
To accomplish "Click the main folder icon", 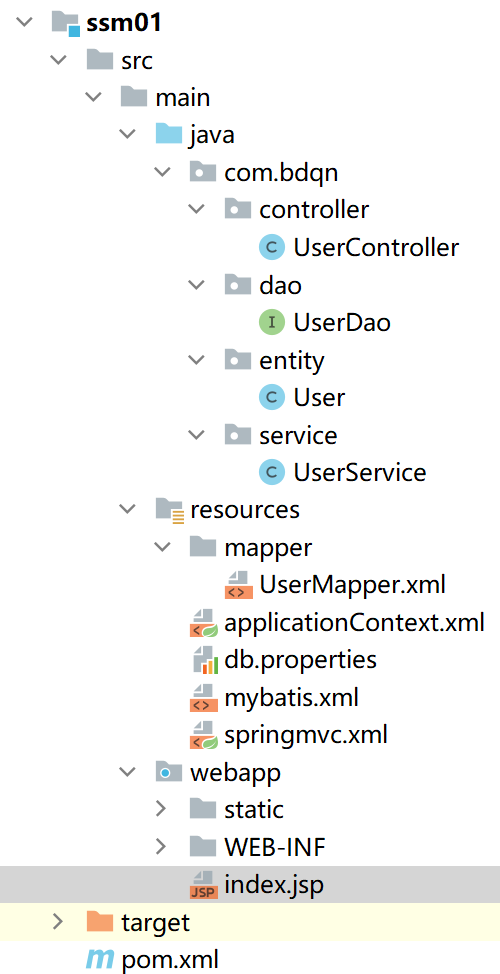I will click(x=135, y=97).
